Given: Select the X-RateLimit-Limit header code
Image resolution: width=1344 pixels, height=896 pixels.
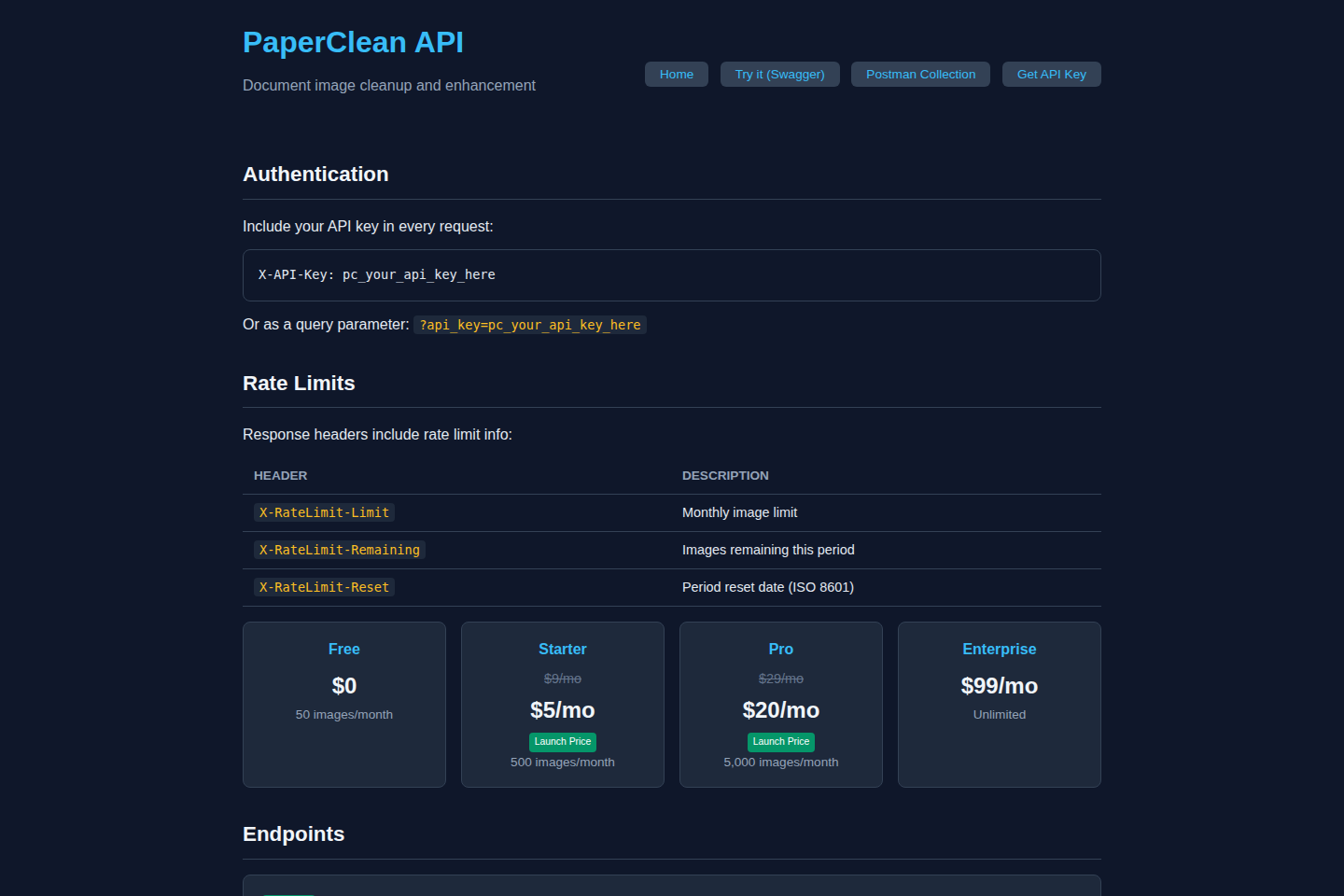Looking at the screenshot, I should [x=324, y=512].
